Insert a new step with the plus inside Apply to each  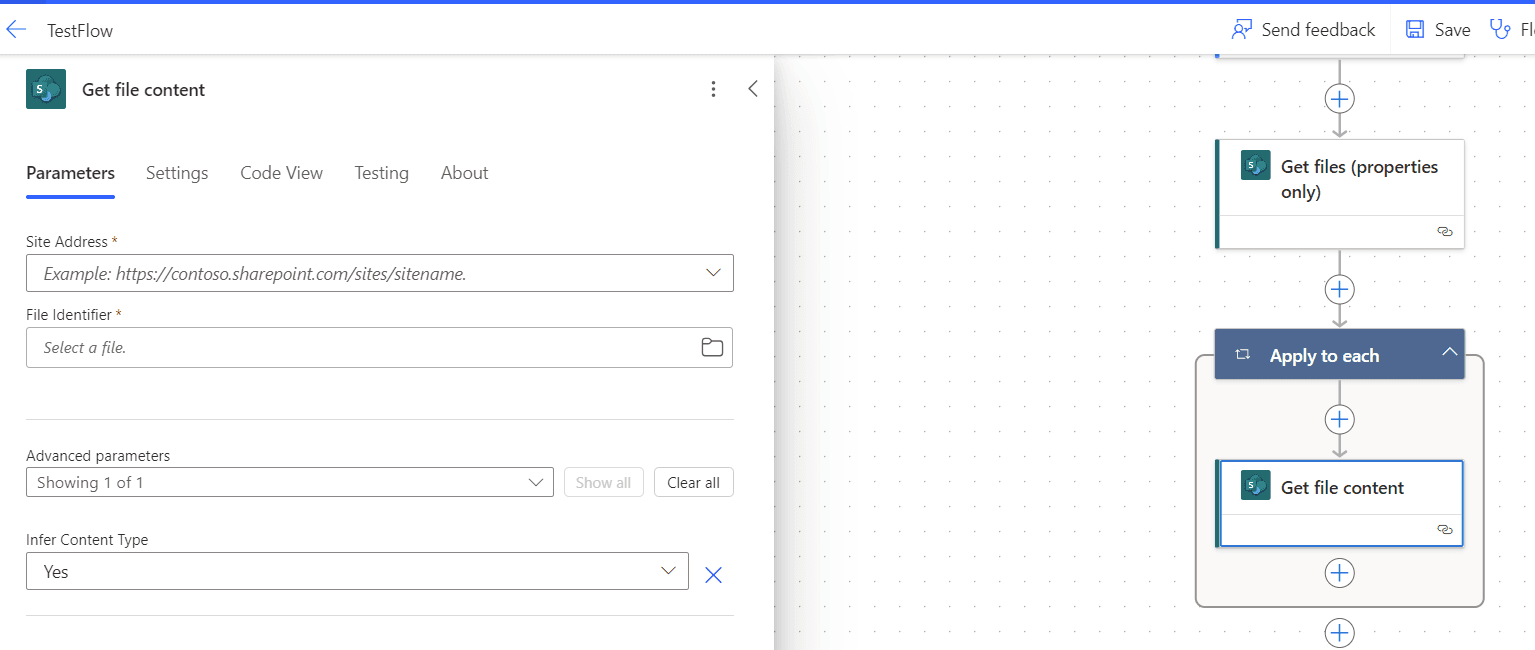[1339, 419]
